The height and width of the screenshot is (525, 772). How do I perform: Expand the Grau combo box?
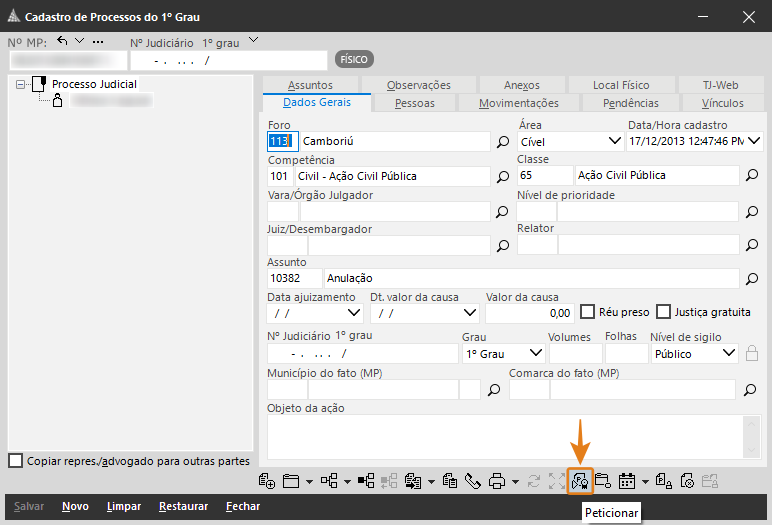tap(535, 353)
